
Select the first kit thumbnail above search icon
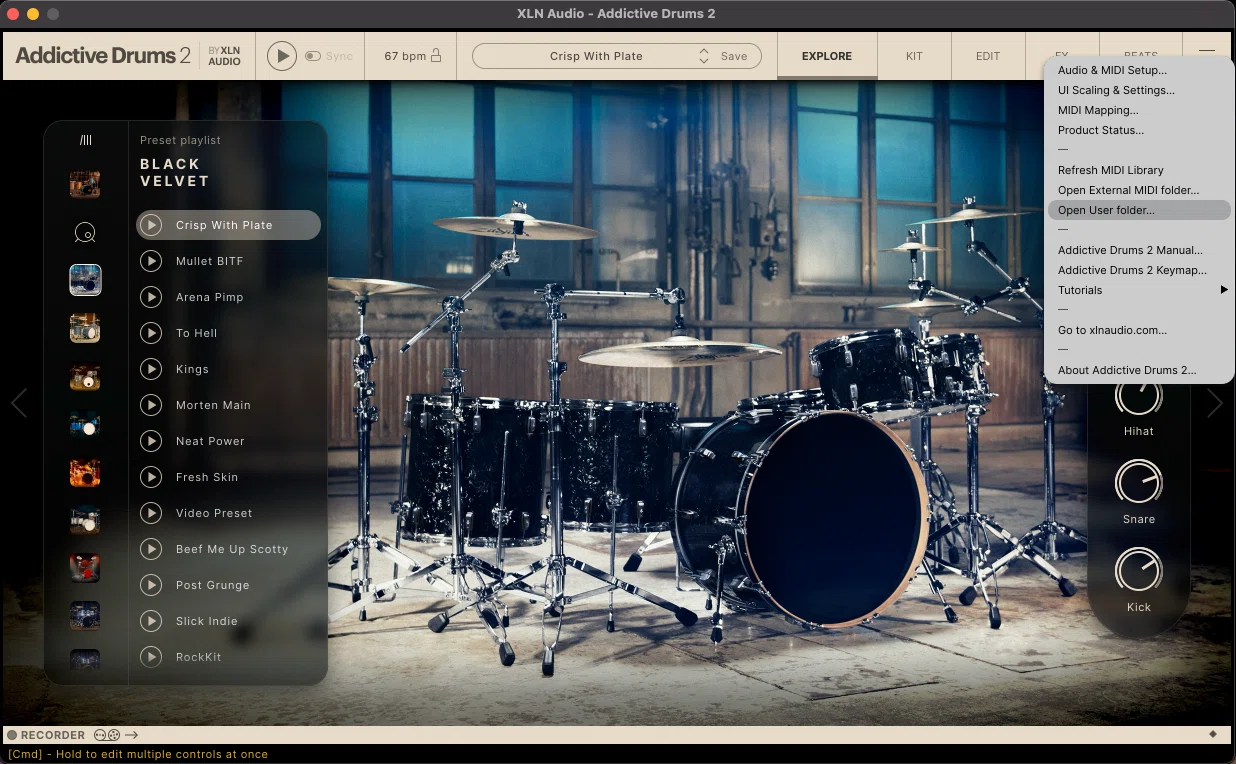(85, 184)
